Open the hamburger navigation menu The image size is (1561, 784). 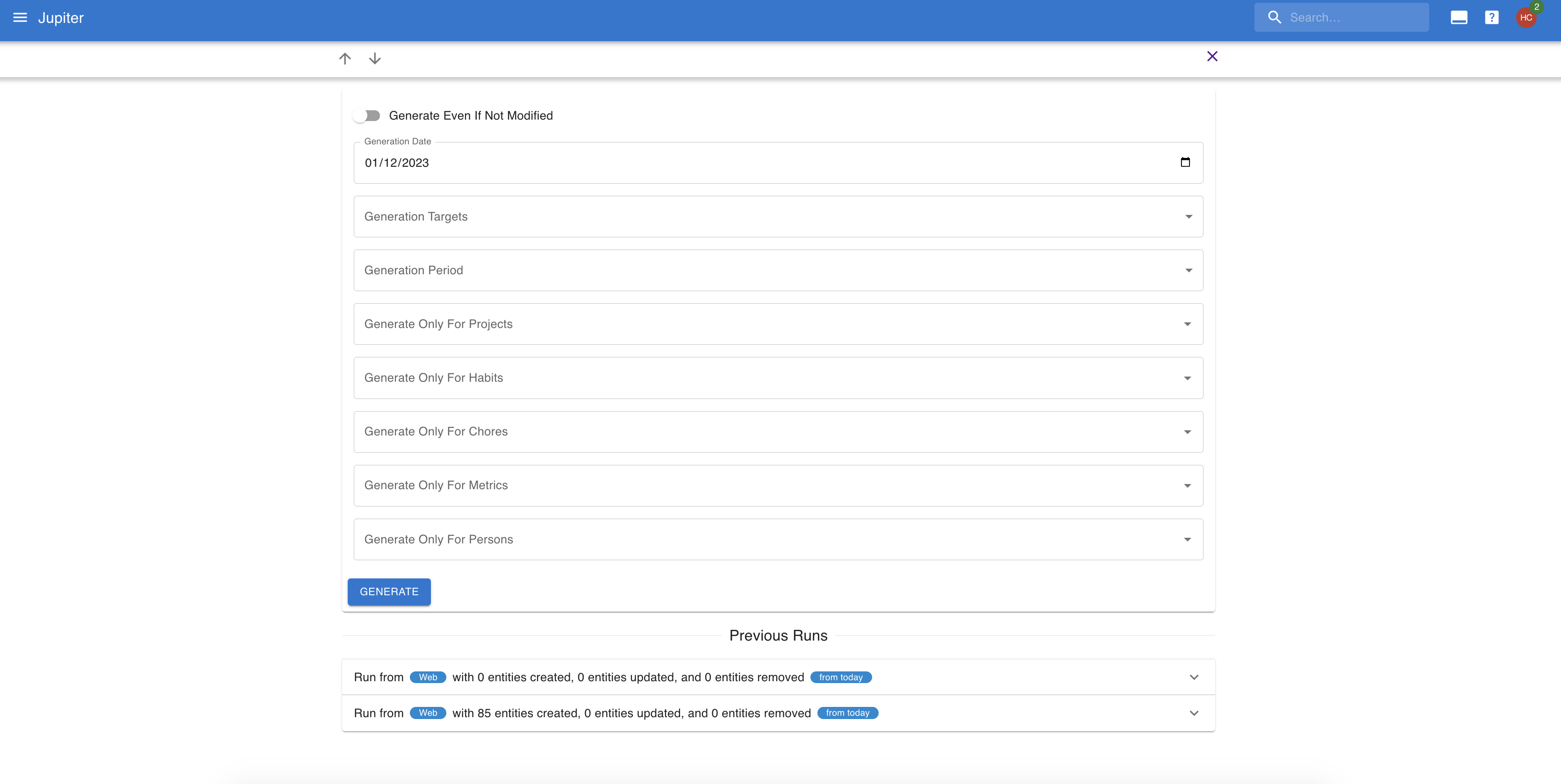(20, 18)
